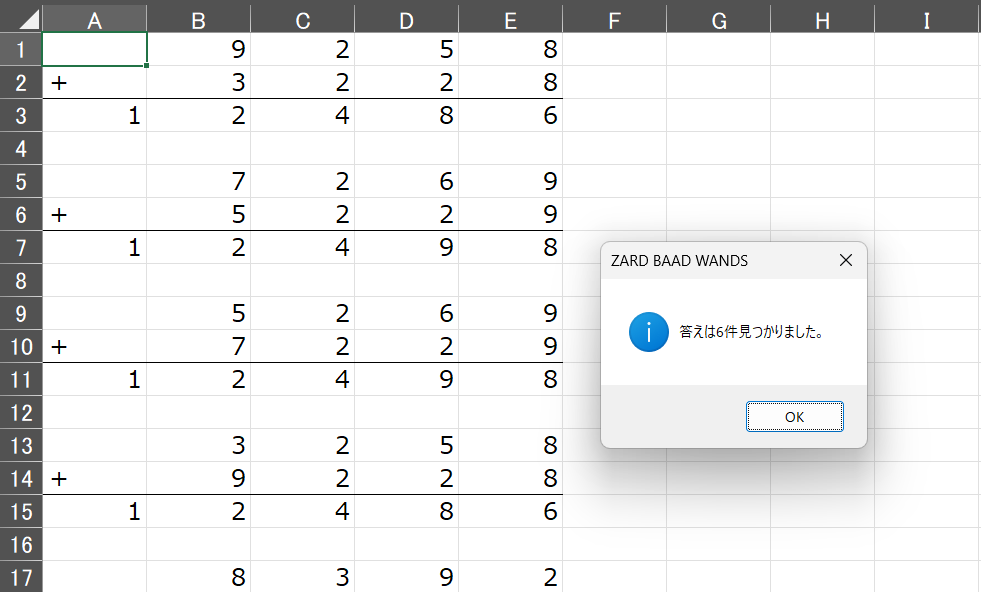Select row 17 header
Viewport: 981px width, 592px height.
[x=21, y=577]
